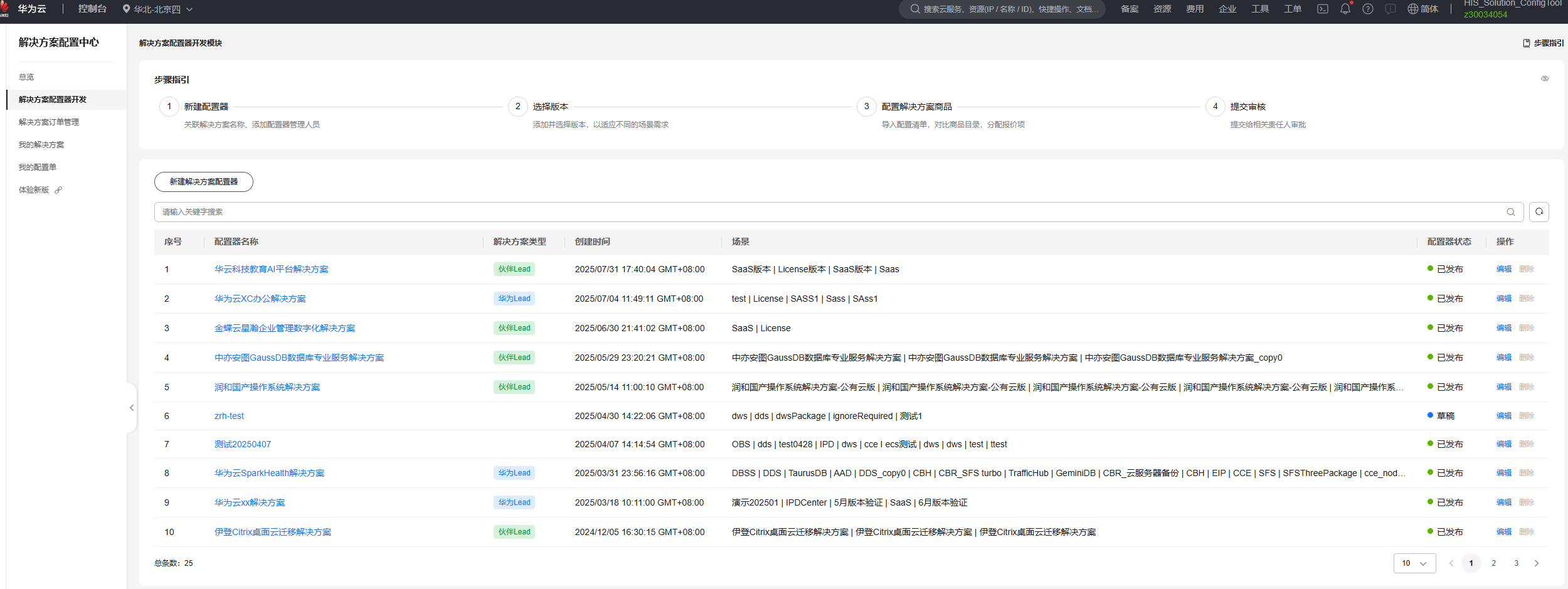Open the 备案 menu
Screen dimensions: 1568x589
[1130, 9]
